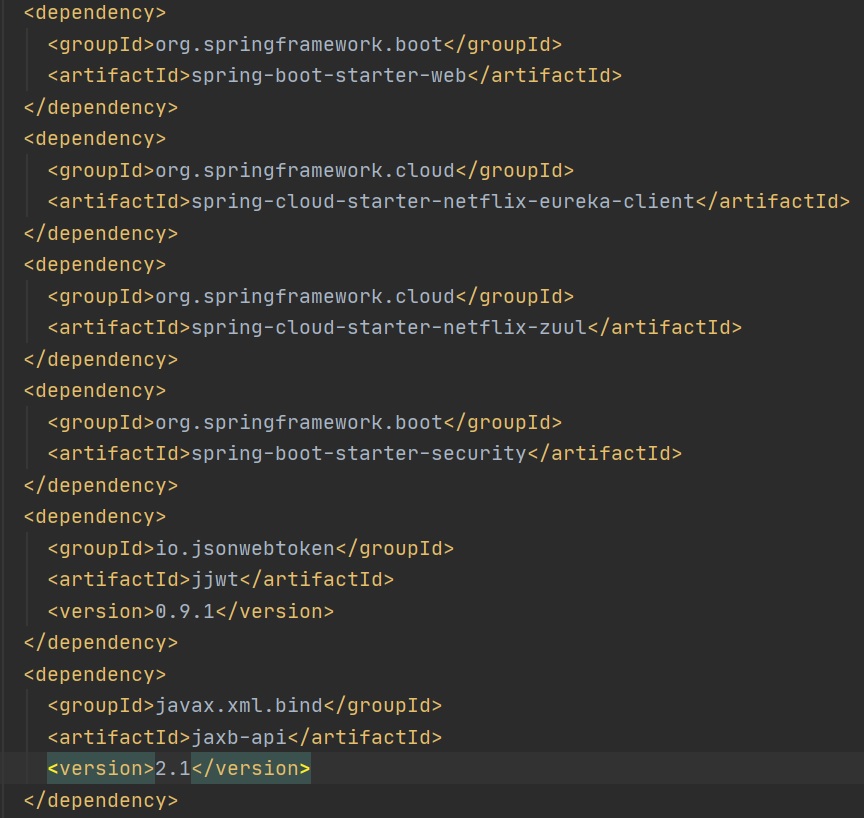This screenshot has height=818, width=864.
Task: Place cursor on spring-cloud-starter-netflix-eureka-client text
Action: click(x=442, y=201)
